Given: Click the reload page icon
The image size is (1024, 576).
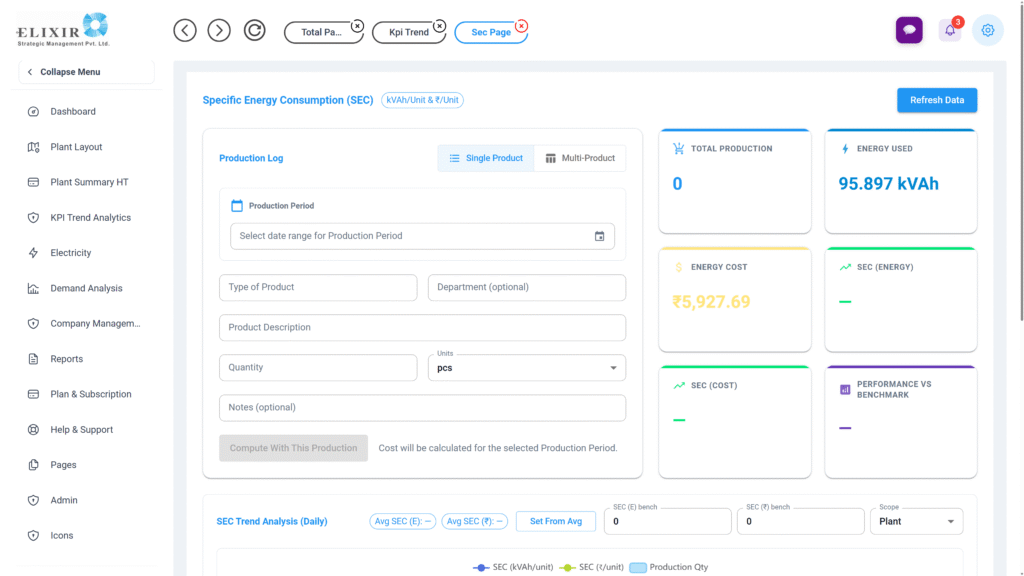Looking at the screenshot, I should click(255, 31).
